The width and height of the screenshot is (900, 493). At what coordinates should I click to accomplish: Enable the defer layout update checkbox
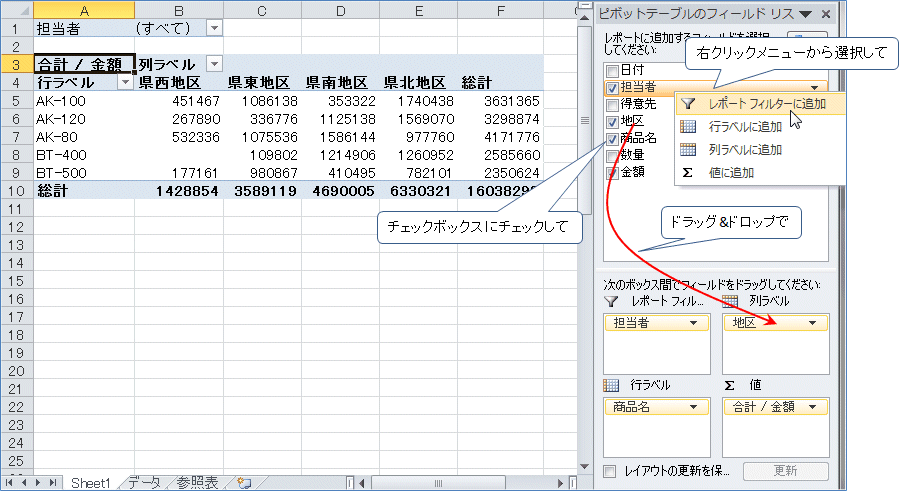click(x=611, y=470)
